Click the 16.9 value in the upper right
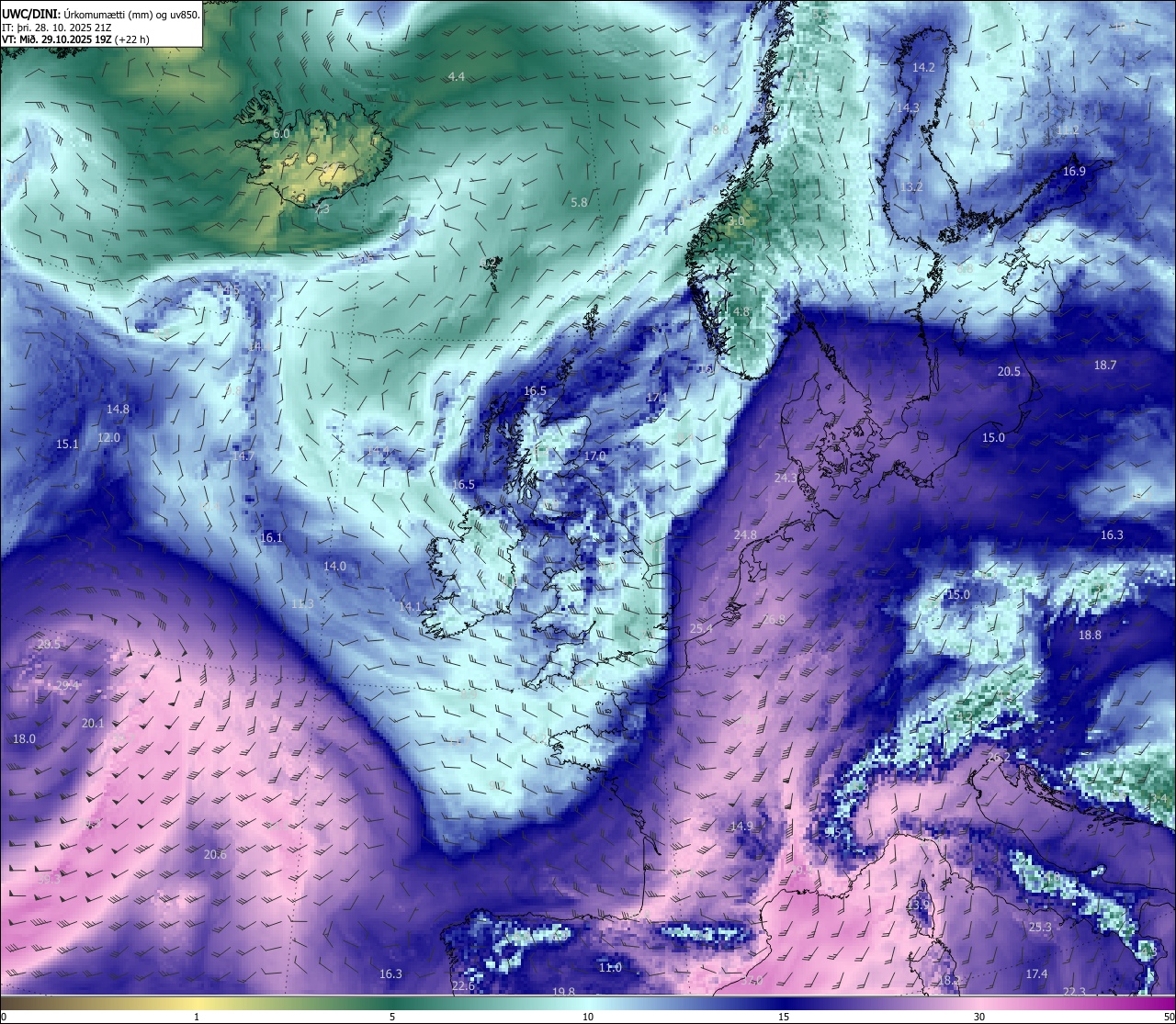 (1074, 172)
